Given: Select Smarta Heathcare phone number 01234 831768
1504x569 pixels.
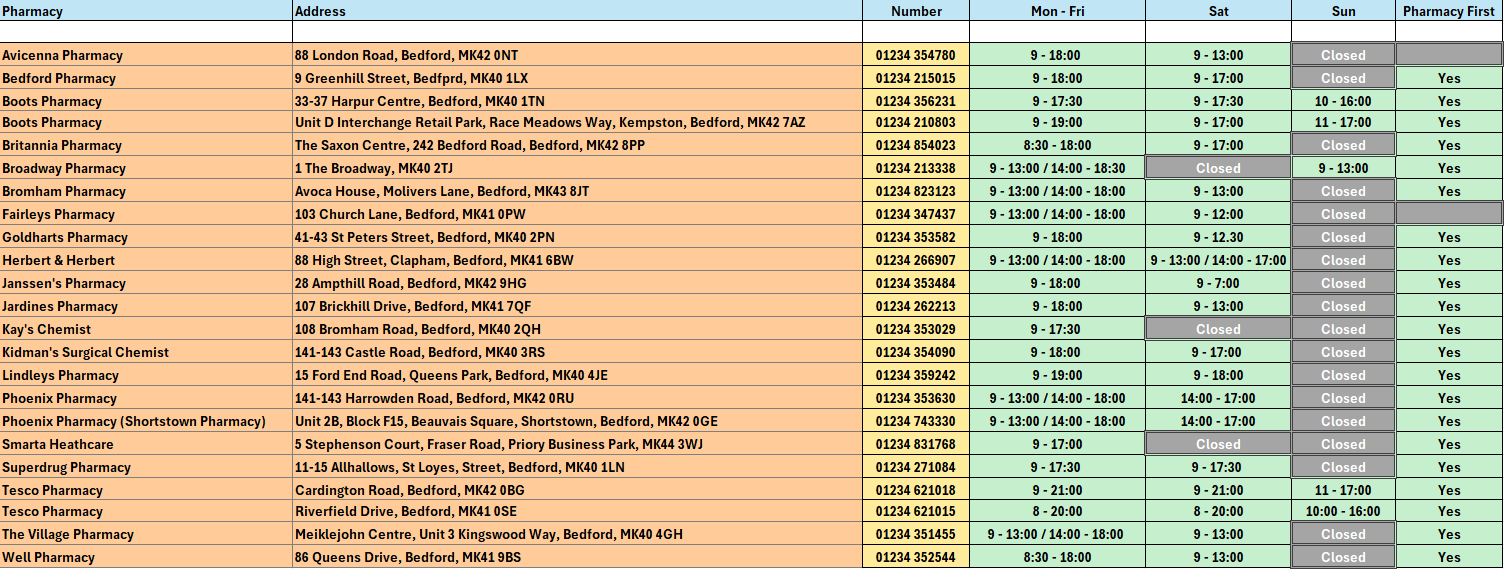Looking at the screenshot, I should (x=915, y=444).
